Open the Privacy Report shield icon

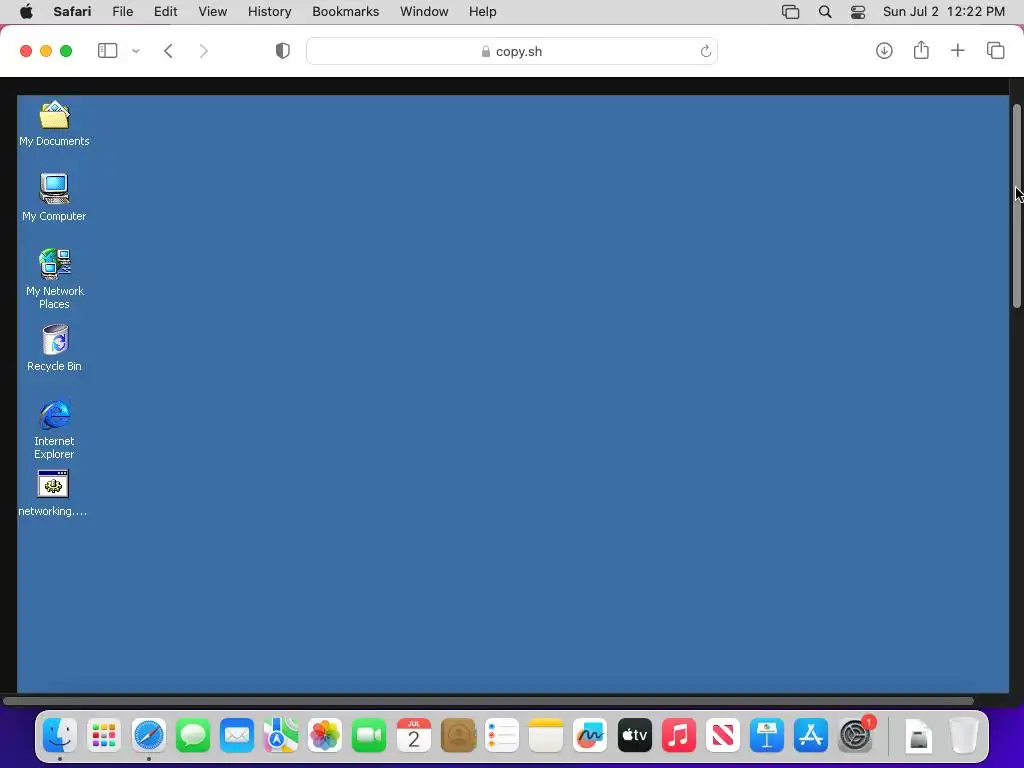point(283,51)
